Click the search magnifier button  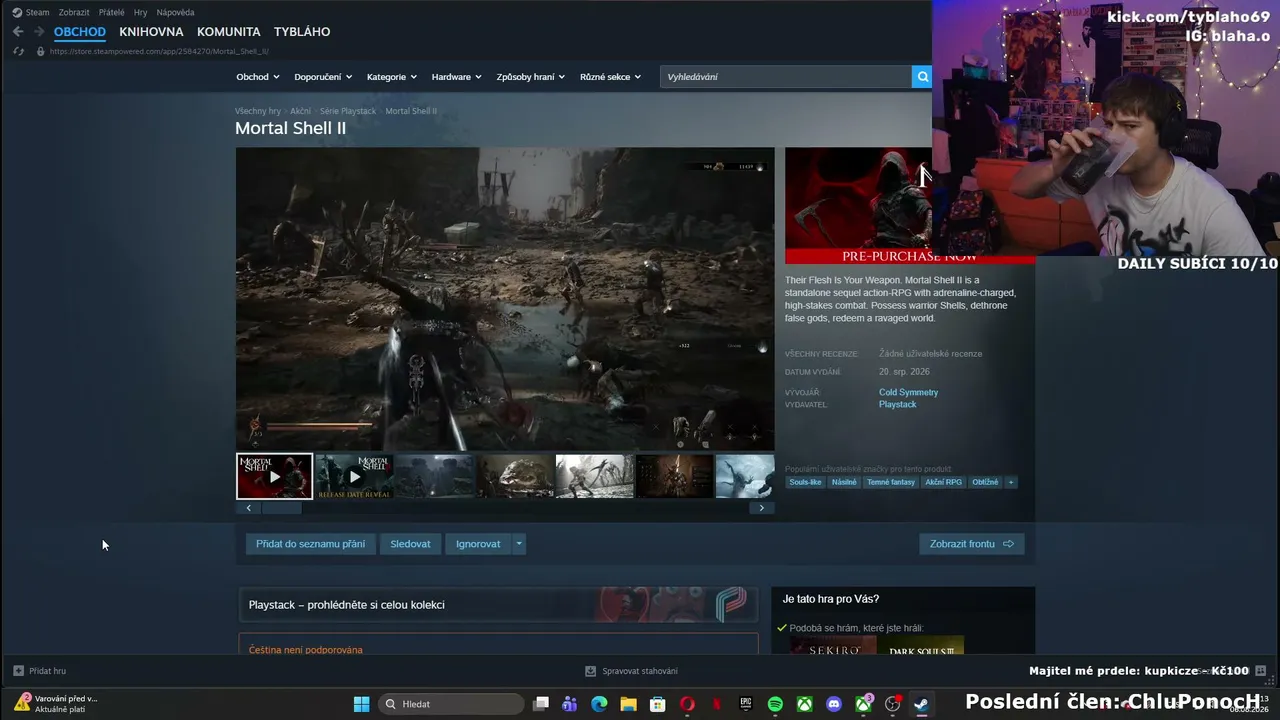(x=922, y=77)
